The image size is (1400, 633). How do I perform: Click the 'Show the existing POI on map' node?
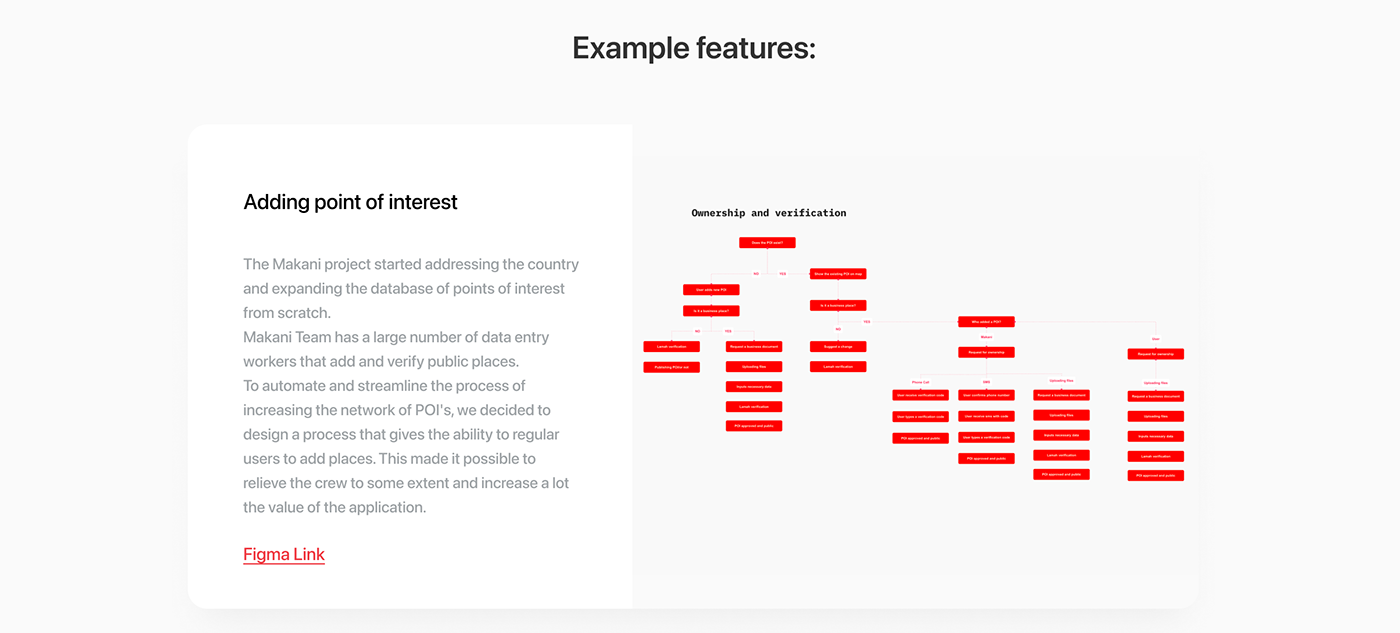point(838,273)
